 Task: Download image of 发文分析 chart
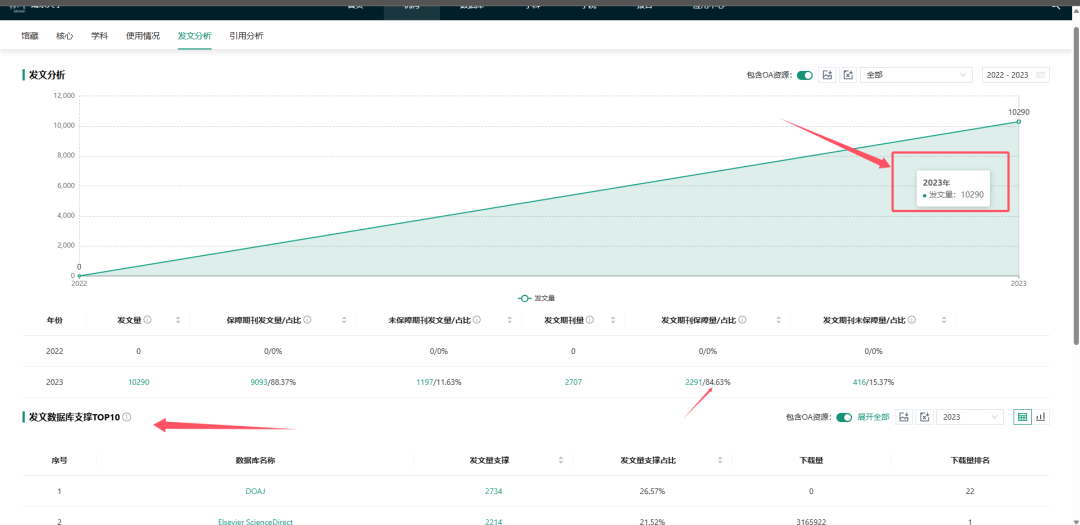click(x=828, y=75)
